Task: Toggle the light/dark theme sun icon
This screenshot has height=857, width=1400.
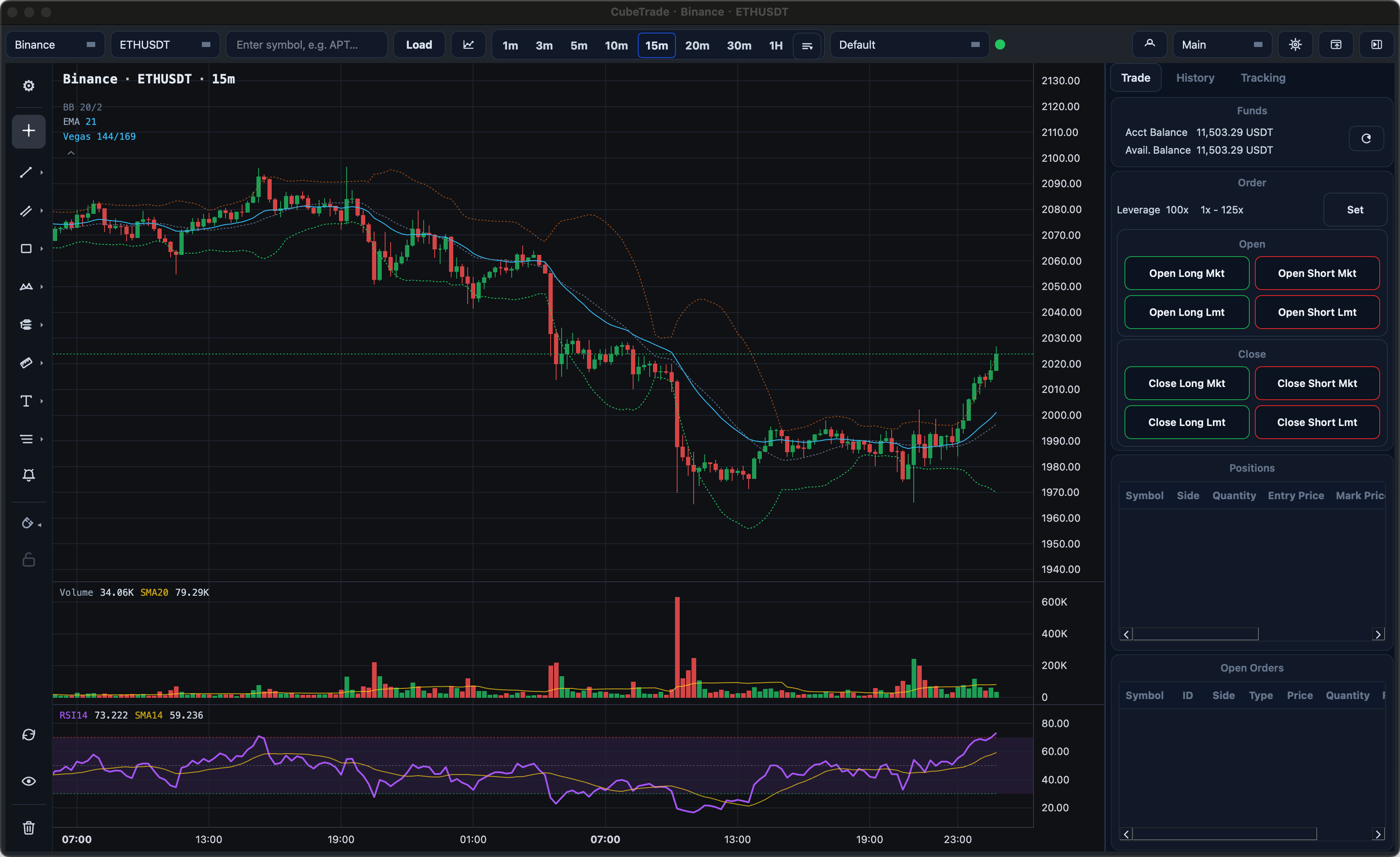Action: [x=1295, y=44]
